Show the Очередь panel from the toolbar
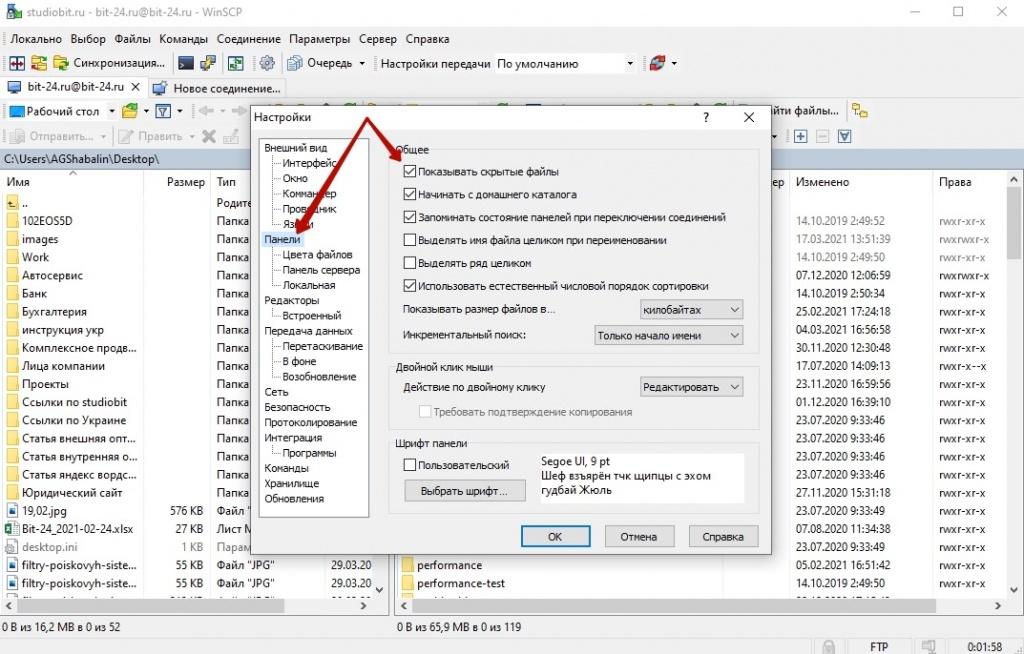 320,62
